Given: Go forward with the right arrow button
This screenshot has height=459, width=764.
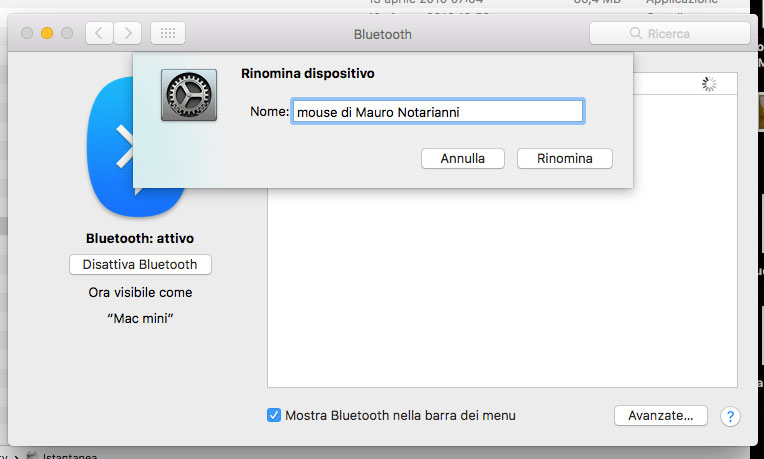Looking at the screenshot, I should [128, 33].
